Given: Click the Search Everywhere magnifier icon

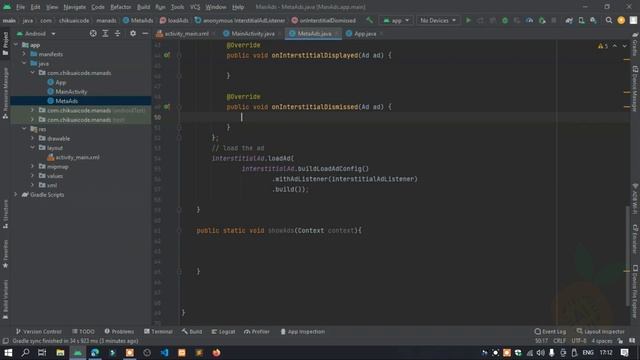Looking at the screenshot, I should [x=609, y=20].
